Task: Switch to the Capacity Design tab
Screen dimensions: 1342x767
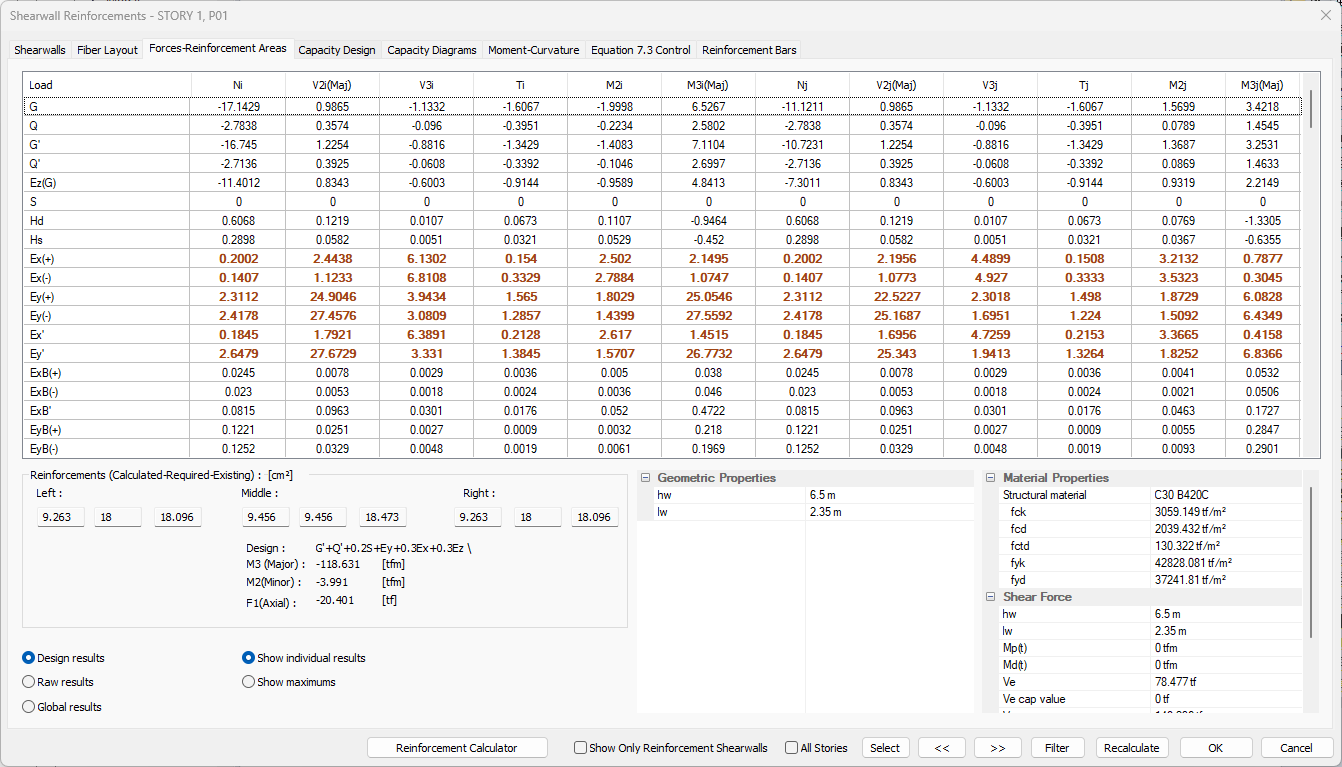Action: [x=337, y=50]
